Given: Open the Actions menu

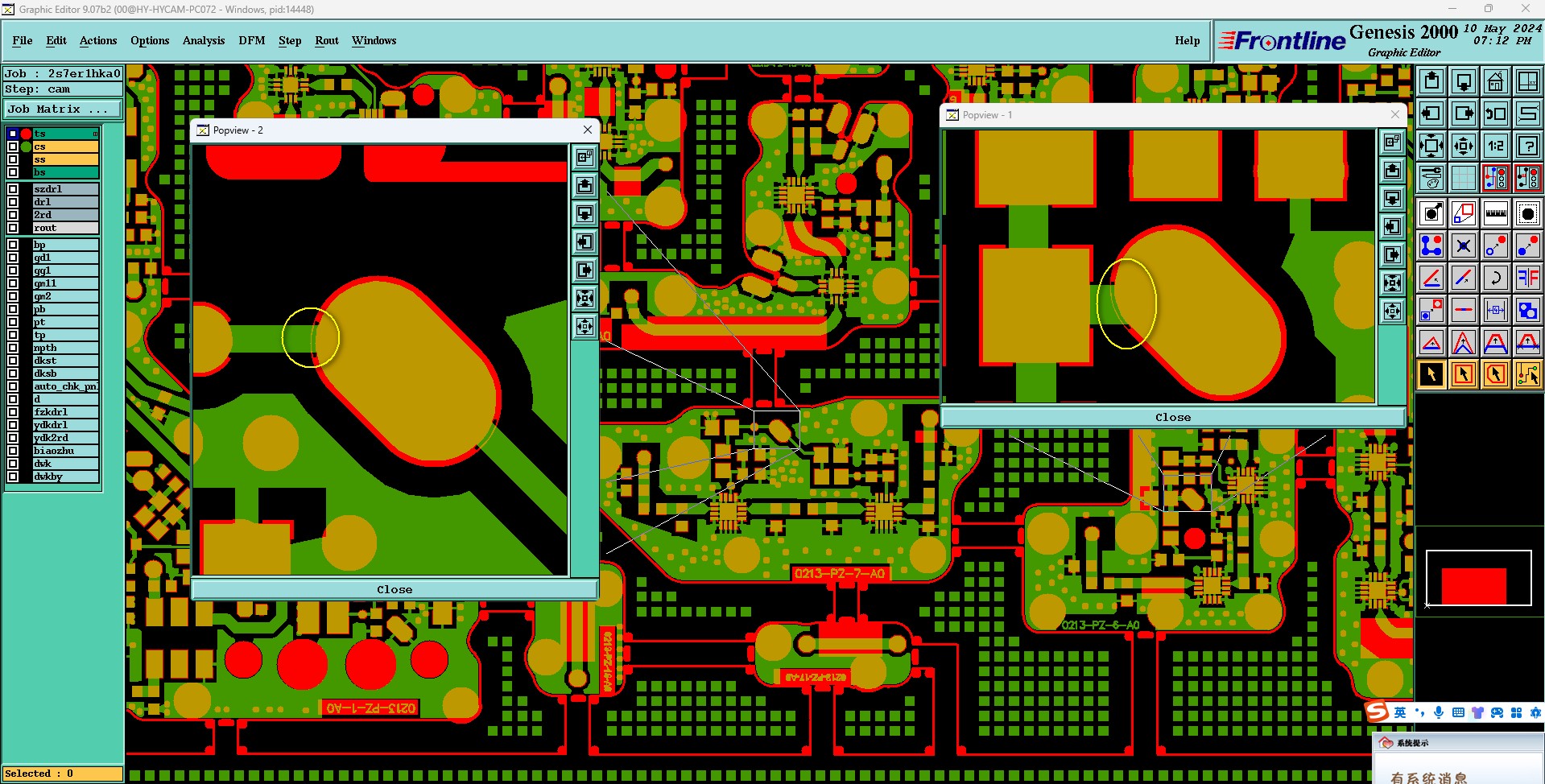Looking at the screenshot, I should click(98, 40).
